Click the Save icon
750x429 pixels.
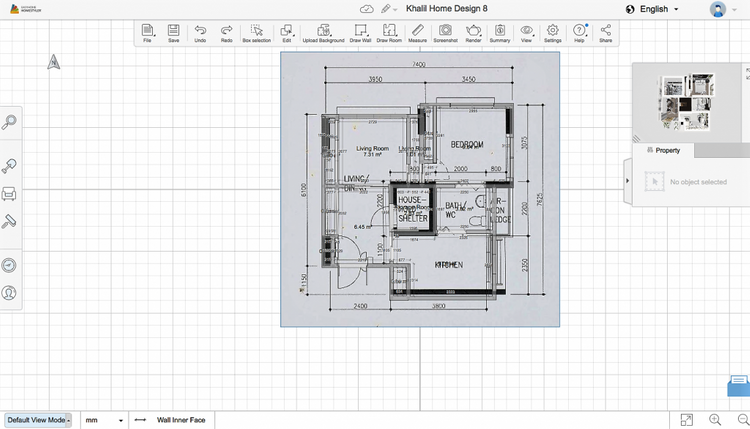pyautogui.click(x=174, y=33)
